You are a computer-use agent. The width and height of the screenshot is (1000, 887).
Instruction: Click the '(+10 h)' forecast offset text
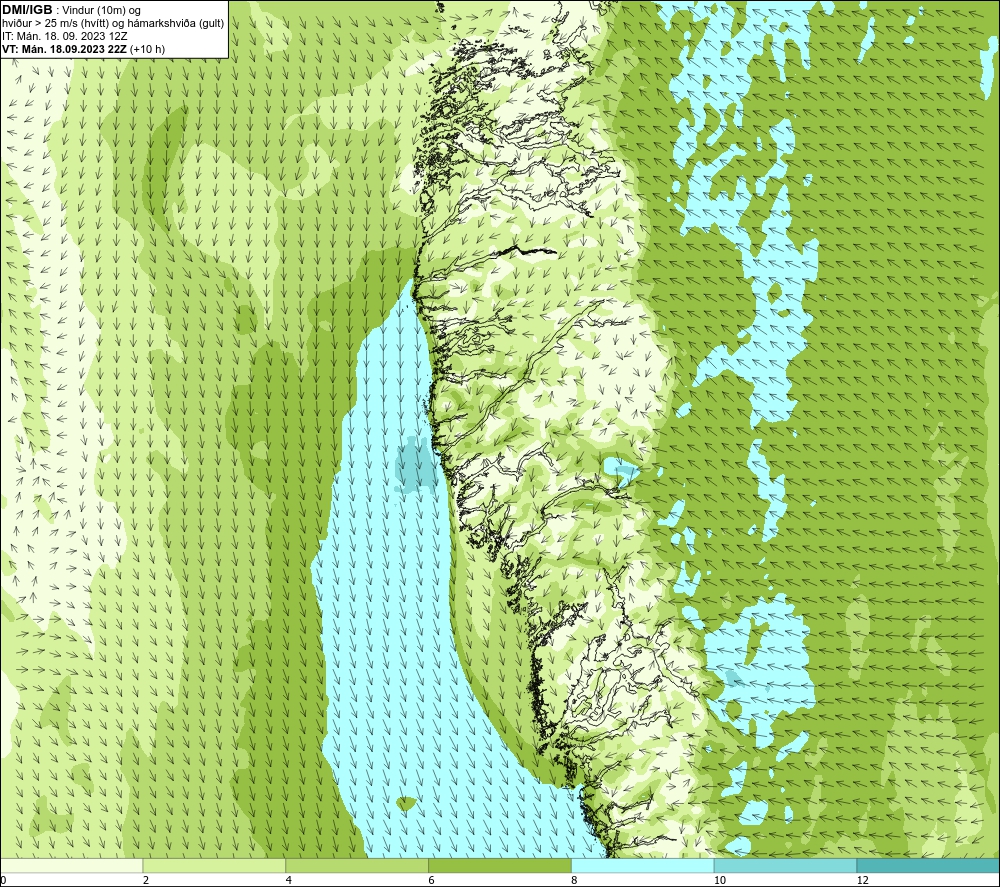147,49
